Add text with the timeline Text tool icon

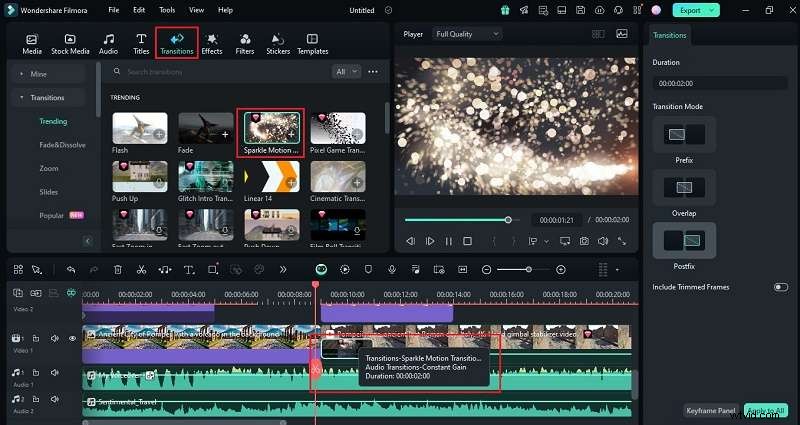click(x=189, y=270)
